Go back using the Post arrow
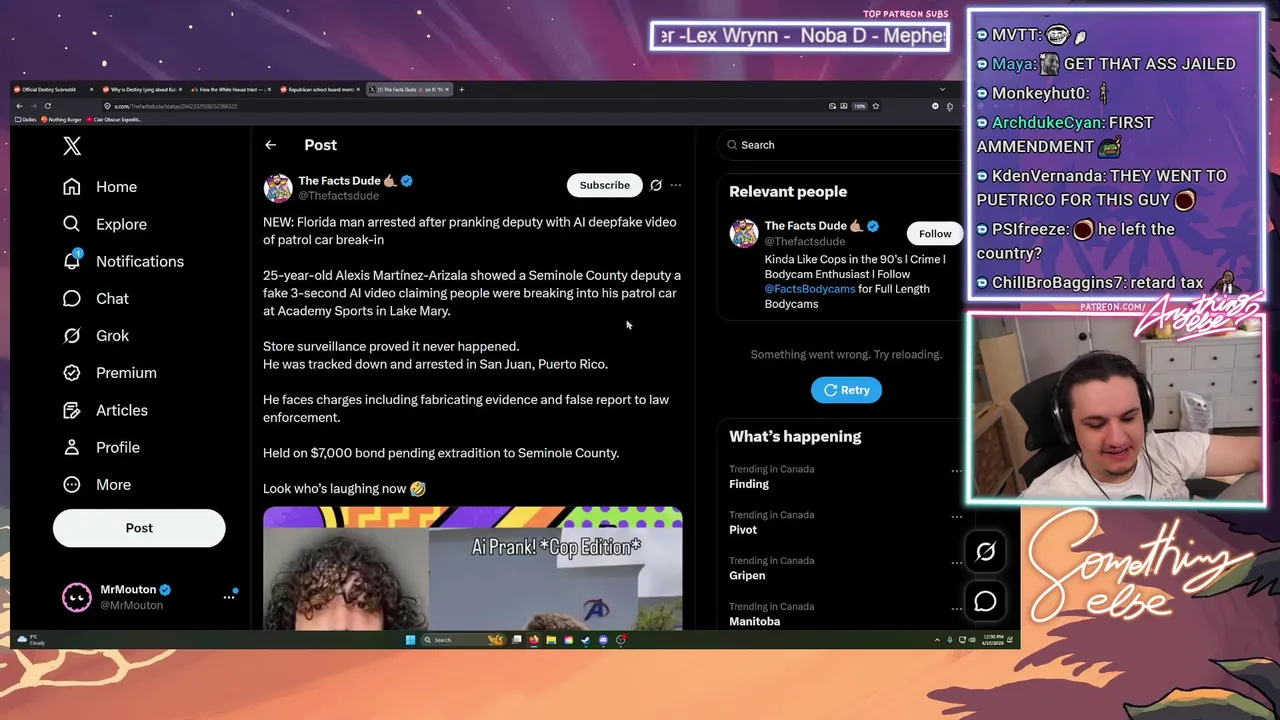This screenshot has width=1280, height=720. pyautogui.click(x=270, y=145)
